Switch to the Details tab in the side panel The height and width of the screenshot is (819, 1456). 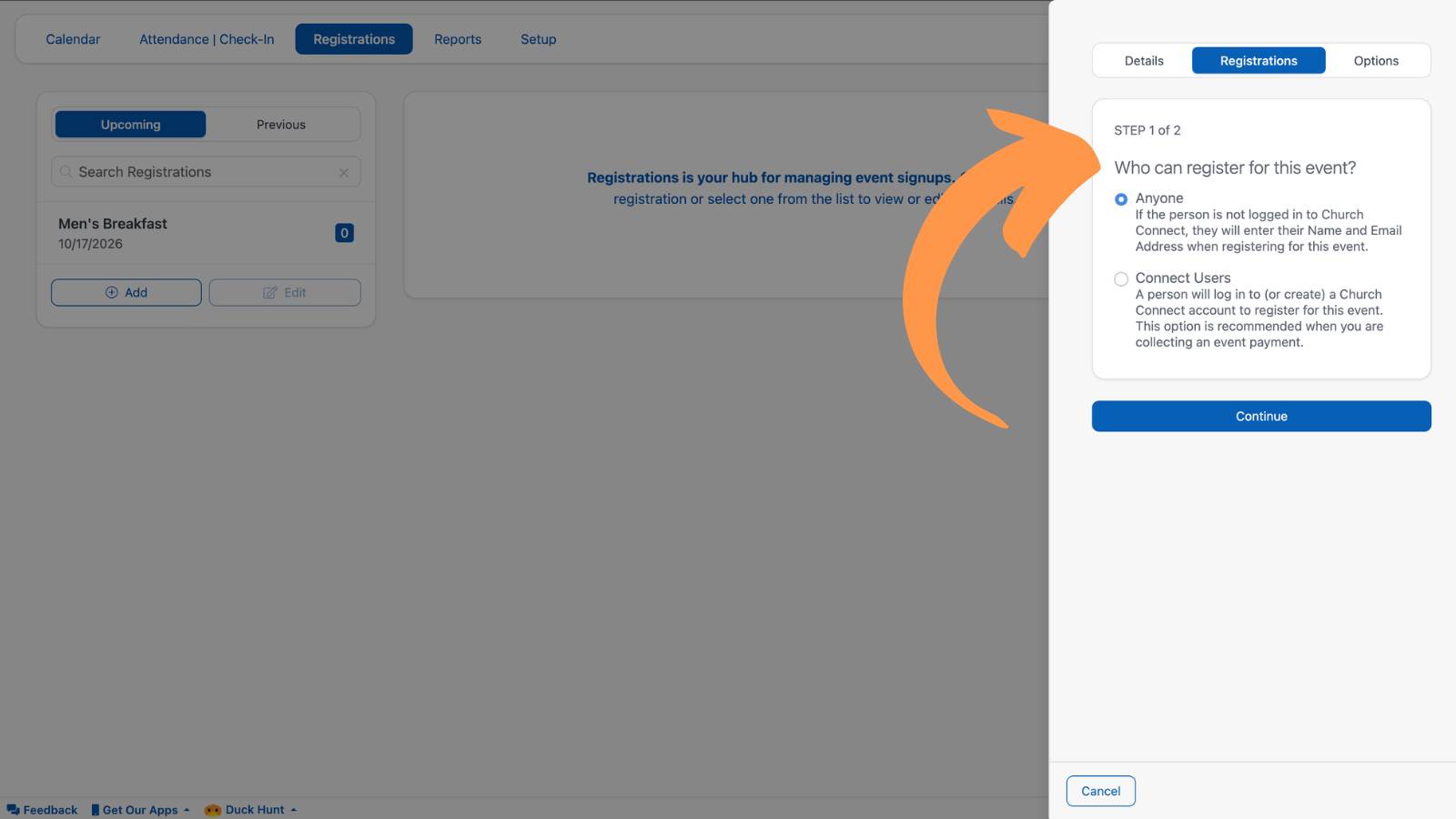tap(1144, 61)
